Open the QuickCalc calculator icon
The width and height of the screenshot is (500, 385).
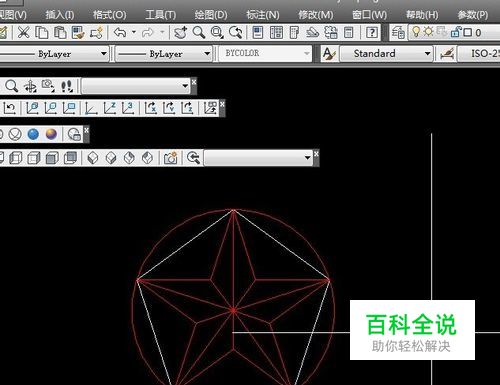349,32
